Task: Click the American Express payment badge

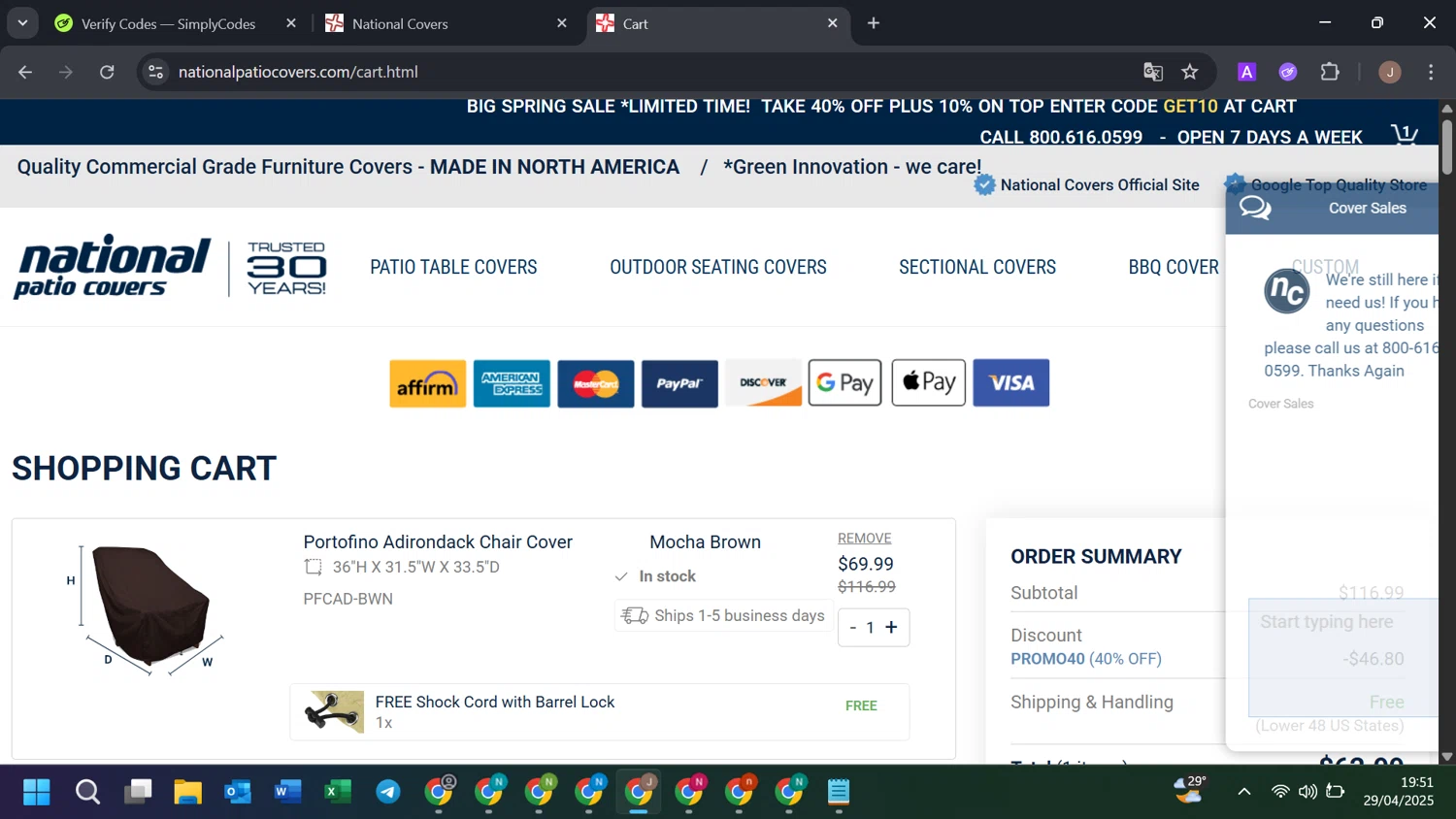Action: click(x=512, y=383)
